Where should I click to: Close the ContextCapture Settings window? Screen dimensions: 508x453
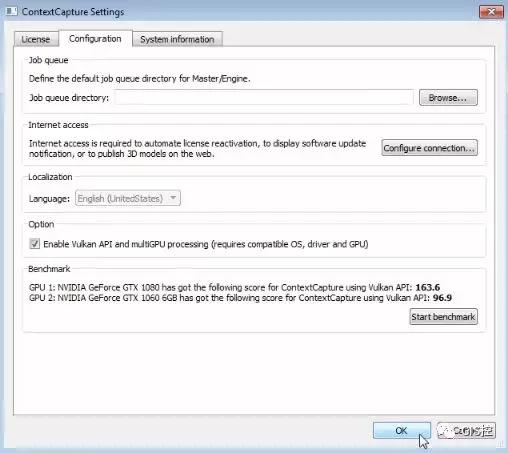pos(491,12)
